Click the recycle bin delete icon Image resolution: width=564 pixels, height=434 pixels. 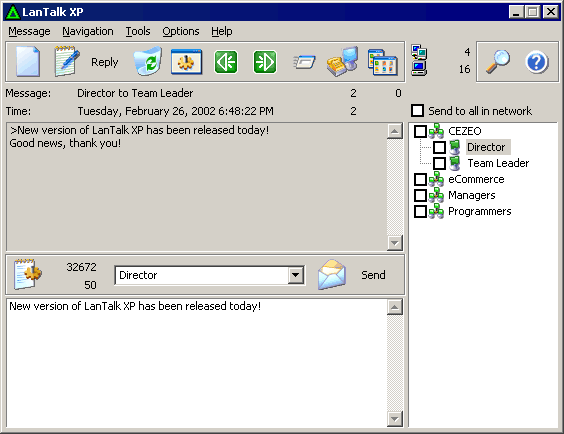coord(147,61)
